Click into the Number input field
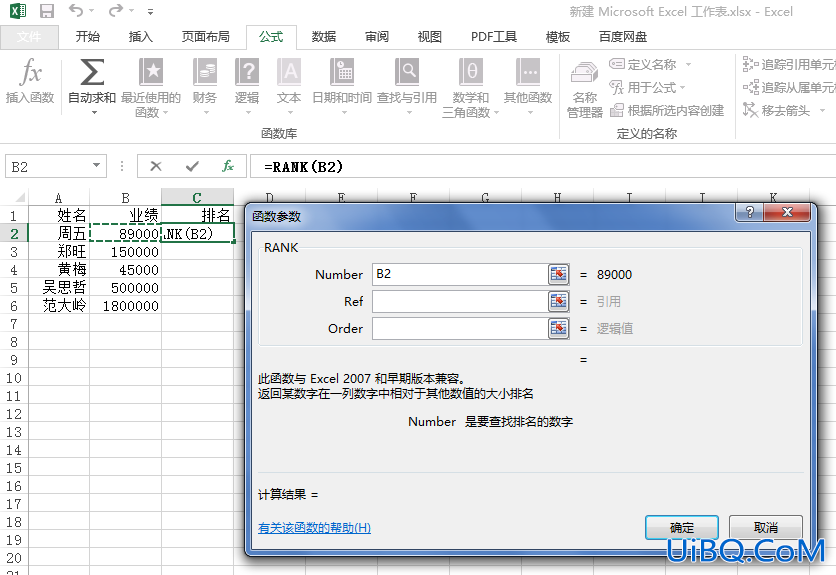Screen dimensions: 836x575 (460, 274)
